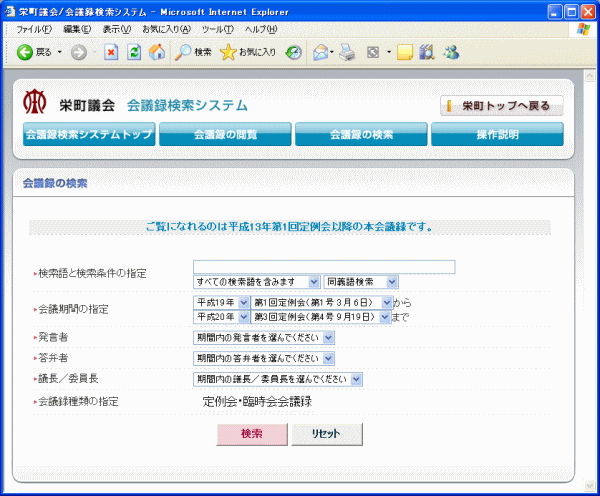
Task: Click the 検索語と検索条件の指定 label
Action: (x=92, y=274)
